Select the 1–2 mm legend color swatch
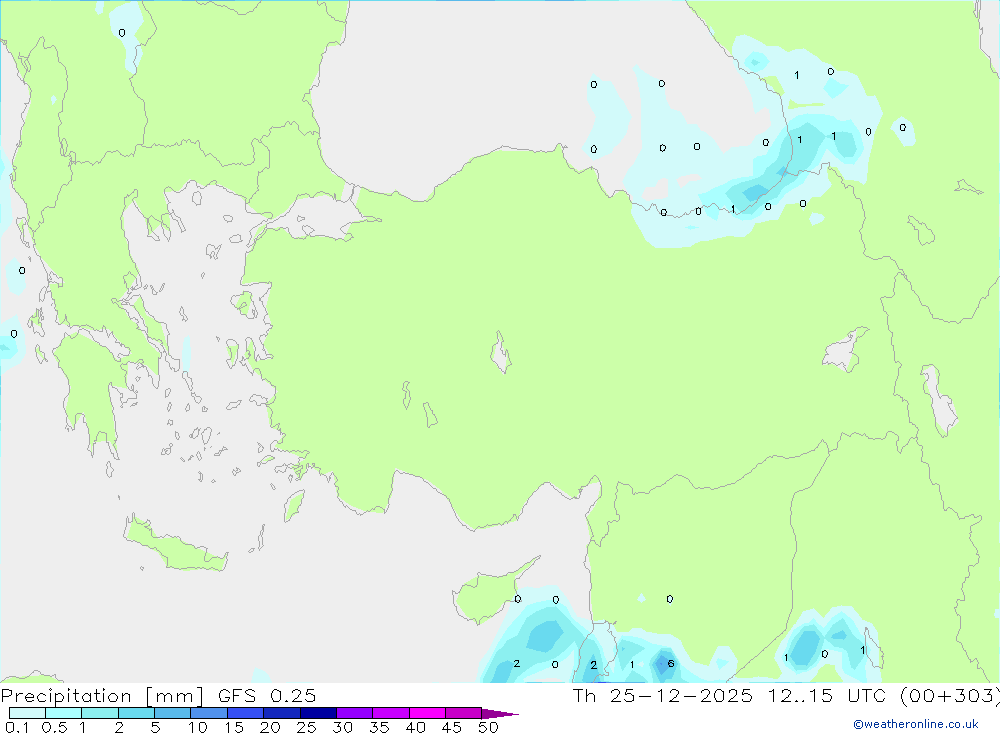This screenshot has height=733, width=1000. tap(99, 713)
